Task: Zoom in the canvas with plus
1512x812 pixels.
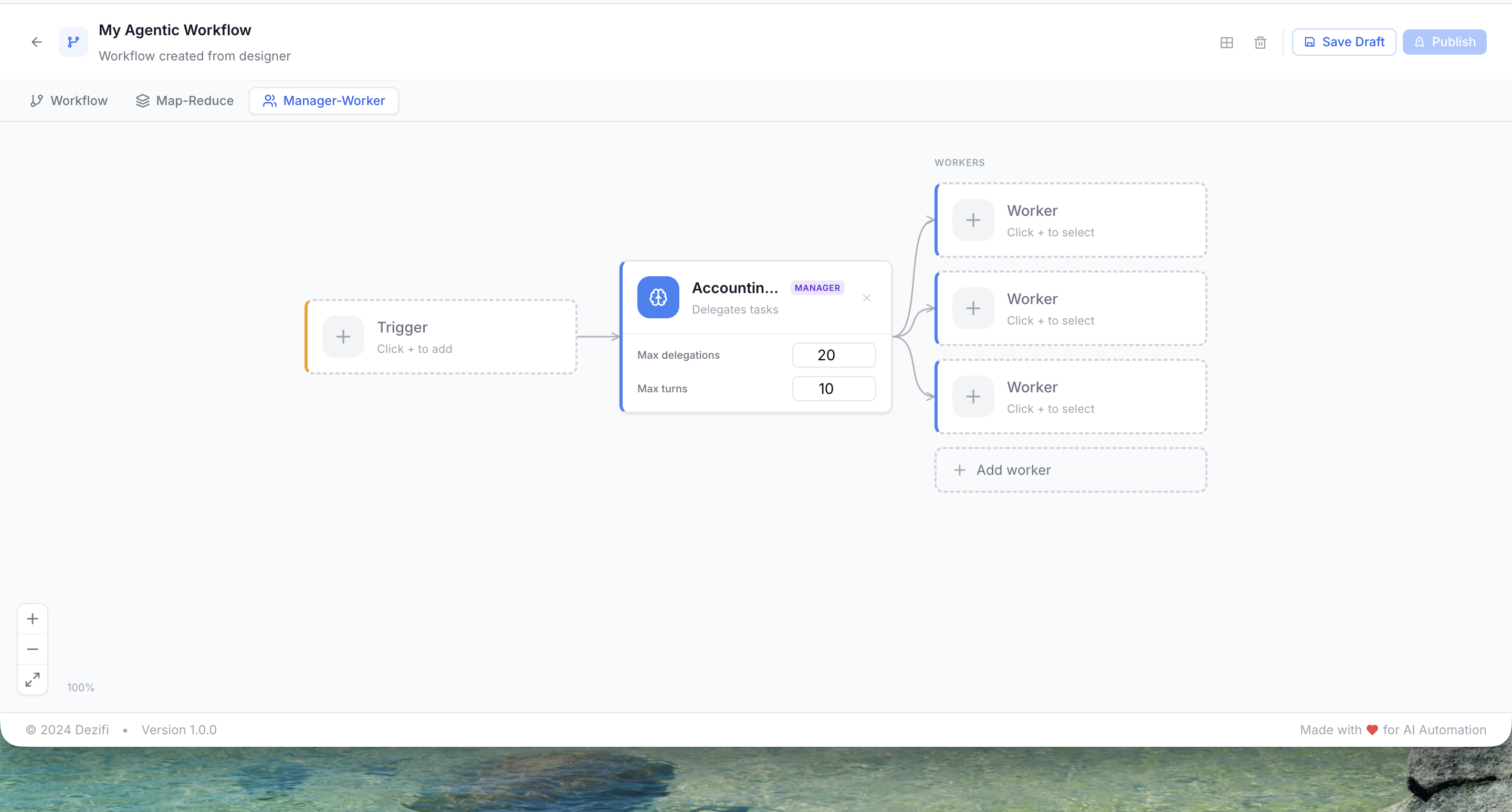Action: (33, 619)
